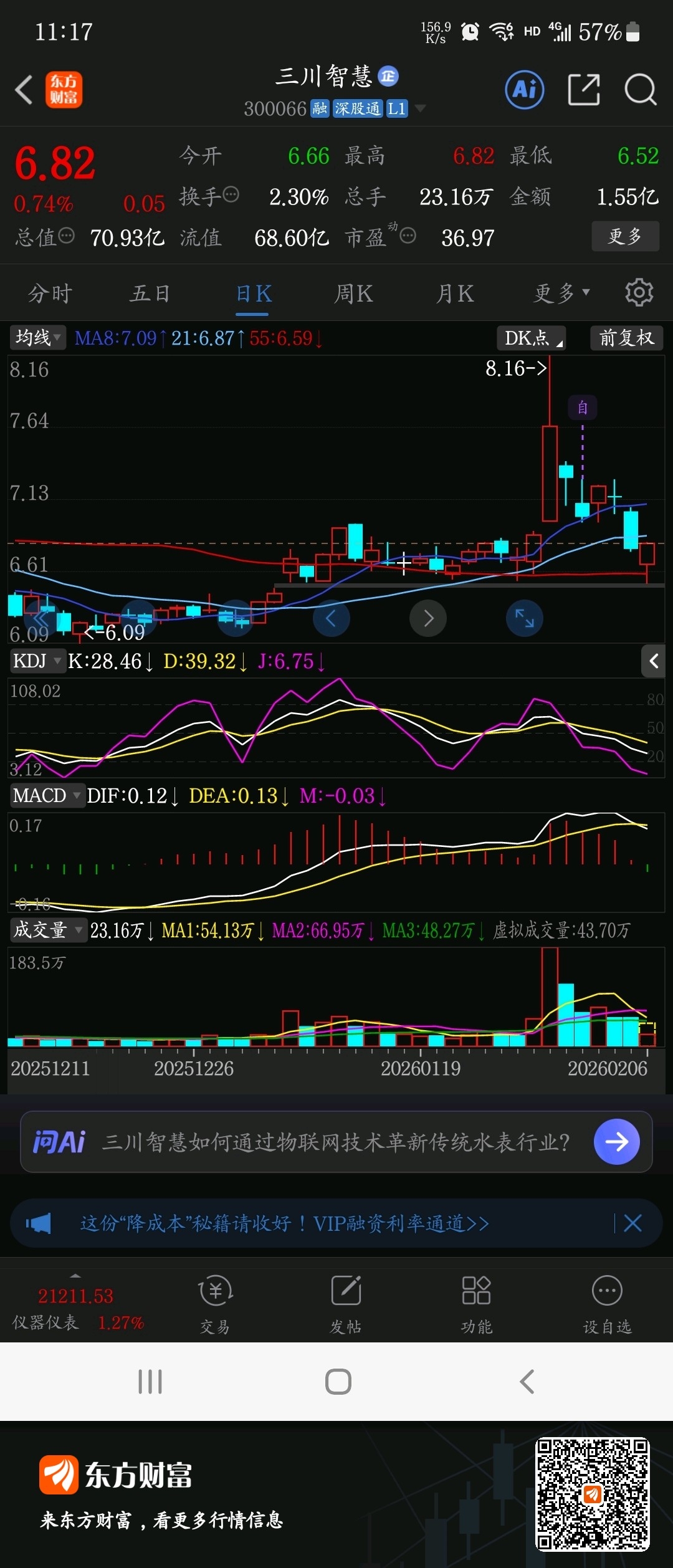Switch to 月K tab

(x=455, y=293)
